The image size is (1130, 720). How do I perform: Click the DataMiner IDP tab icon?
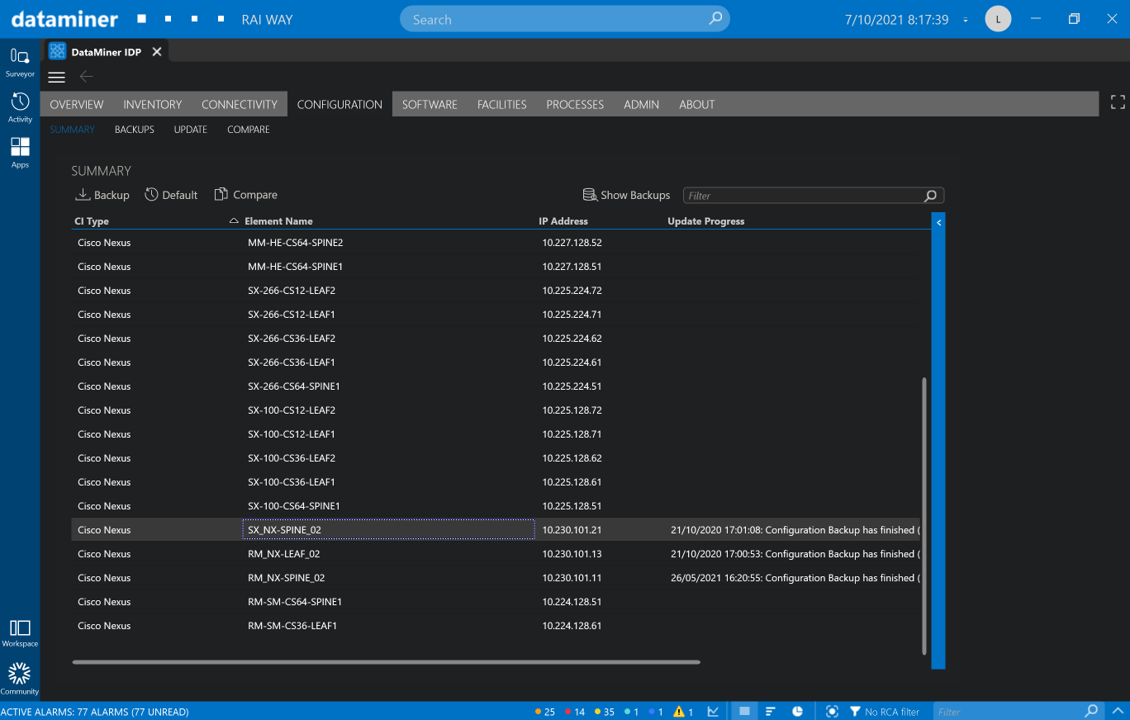click(58, 51)
